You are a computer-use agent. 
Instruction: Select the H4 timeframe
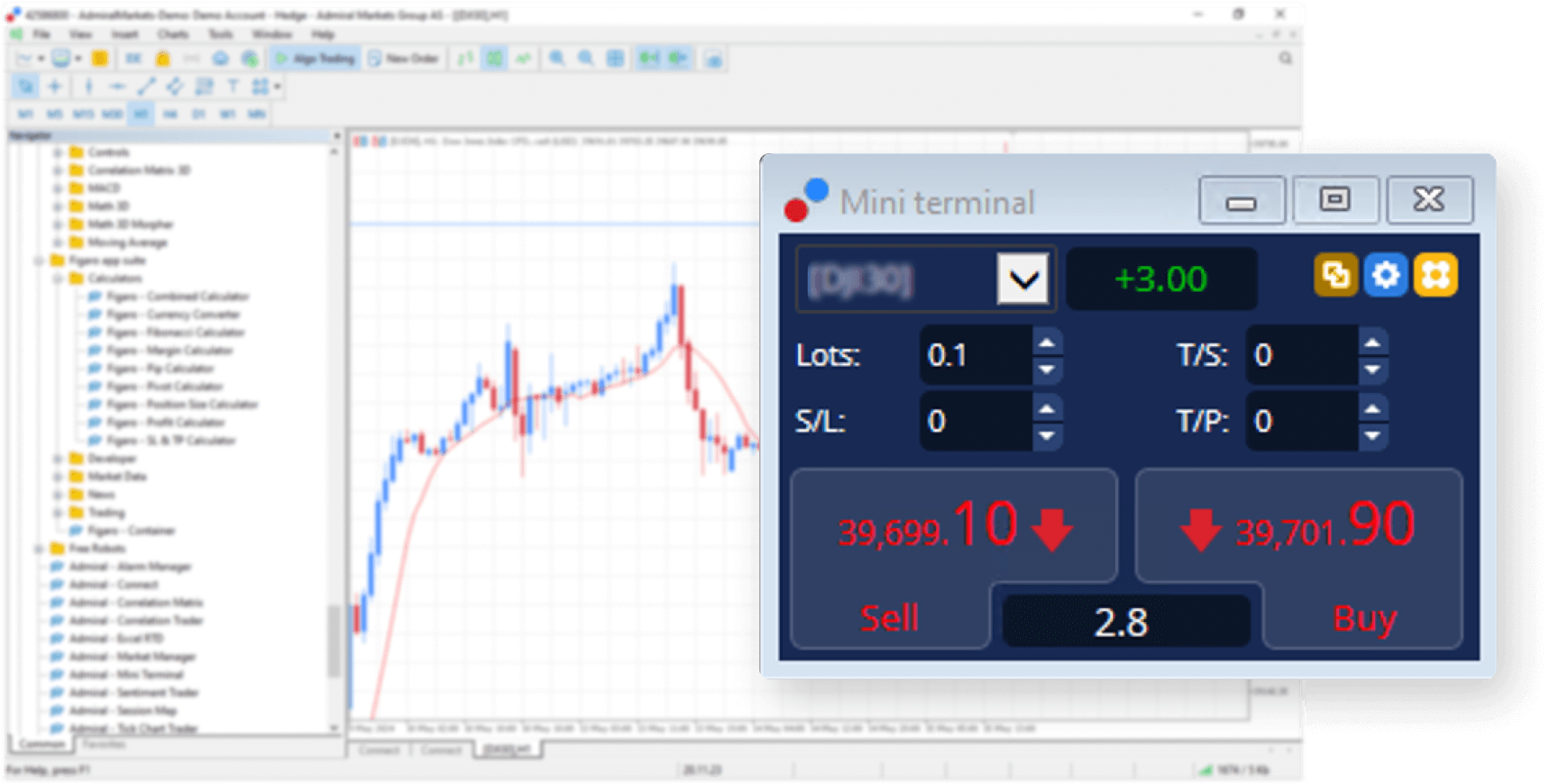tap(170, 114)
